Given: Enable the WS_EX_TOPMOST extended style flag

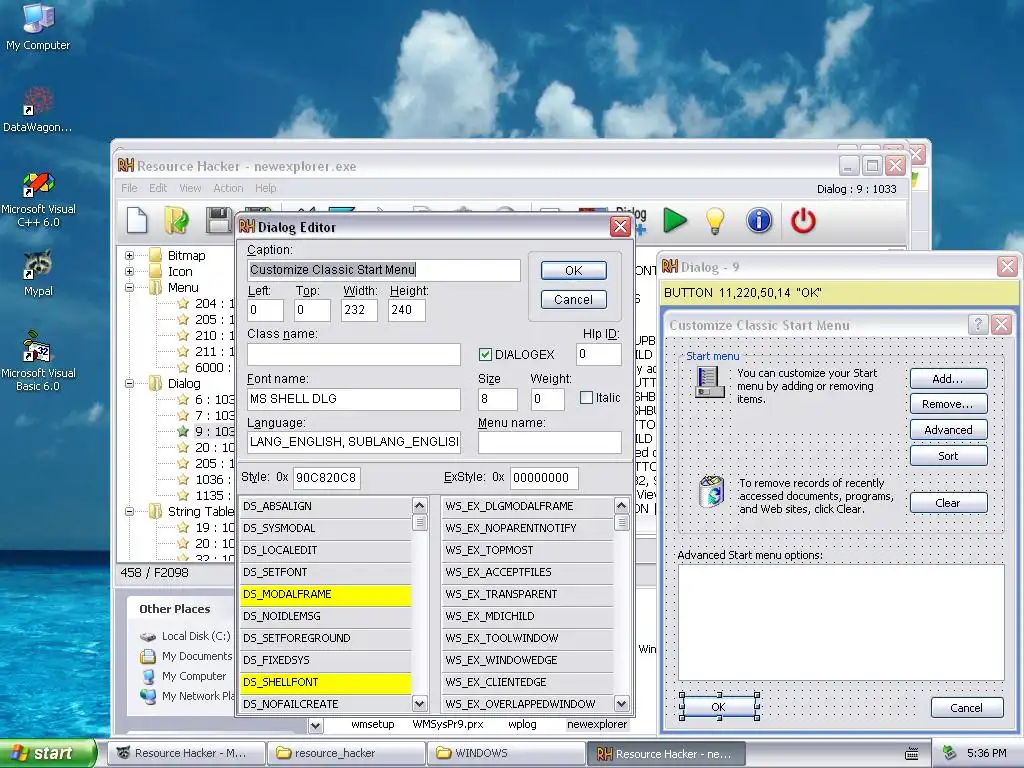Looking at the screenshot, I should pyautogui.click(x=528, y=551).
